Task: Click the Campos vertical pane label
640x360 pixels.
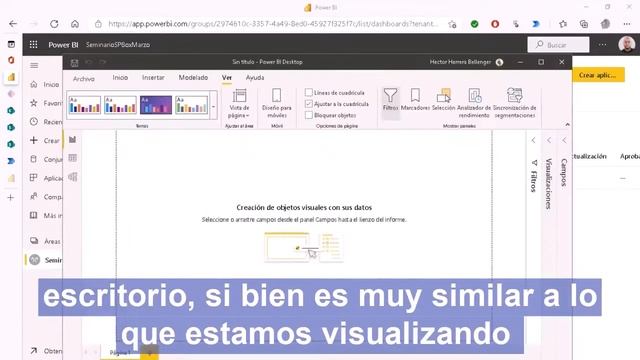Action: [564, 173]
